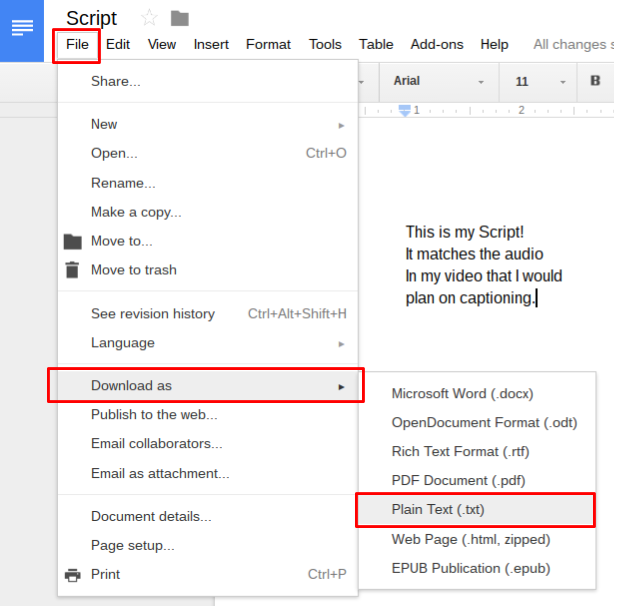The height and width of the screenshot is (607, 631).
Task: Click the text 'It matches the audio'
Action: click(x=474, y=254)
